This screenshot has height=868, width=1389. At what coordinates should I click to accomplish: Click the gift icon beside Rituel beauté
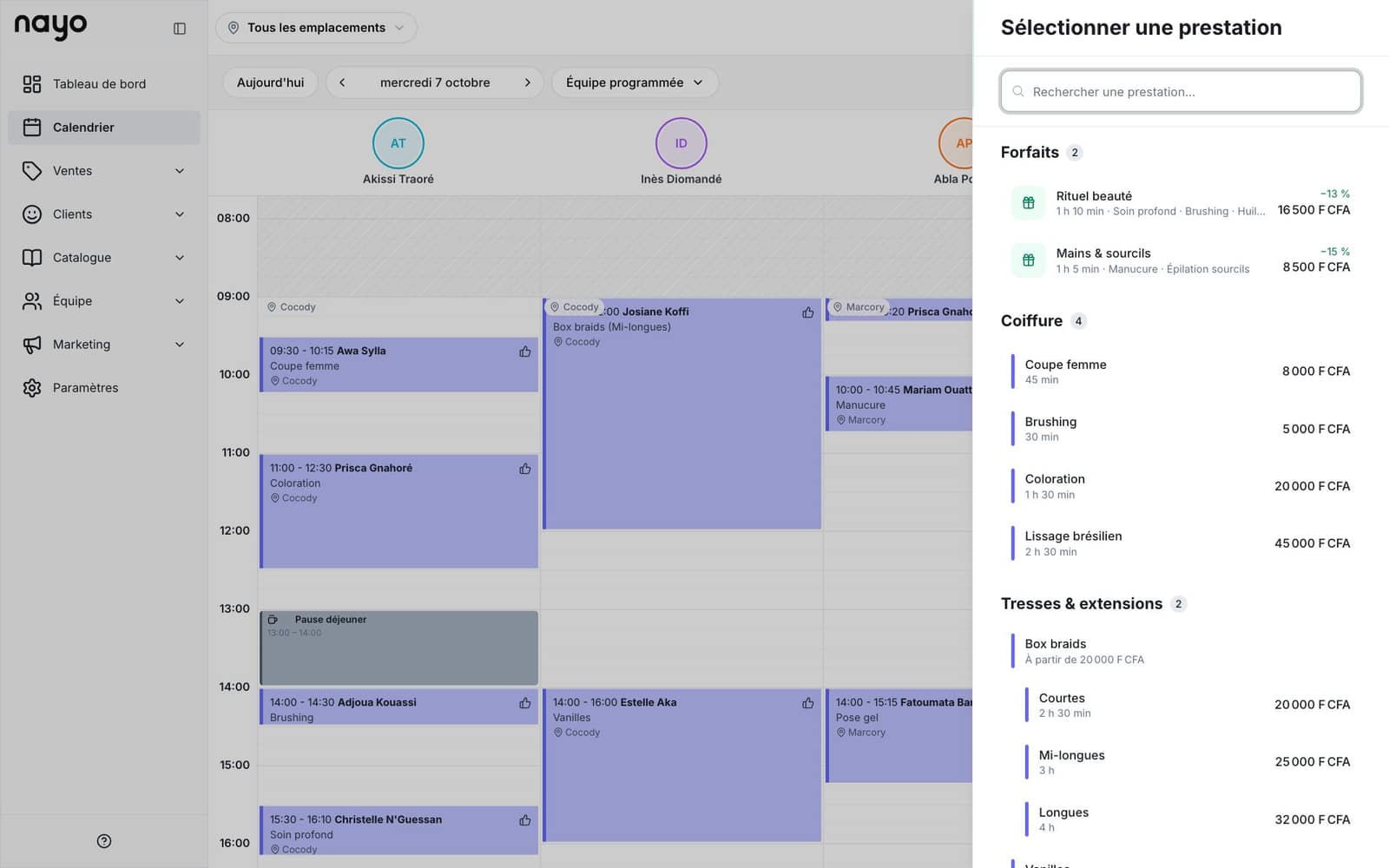(x=1029, y=203)
